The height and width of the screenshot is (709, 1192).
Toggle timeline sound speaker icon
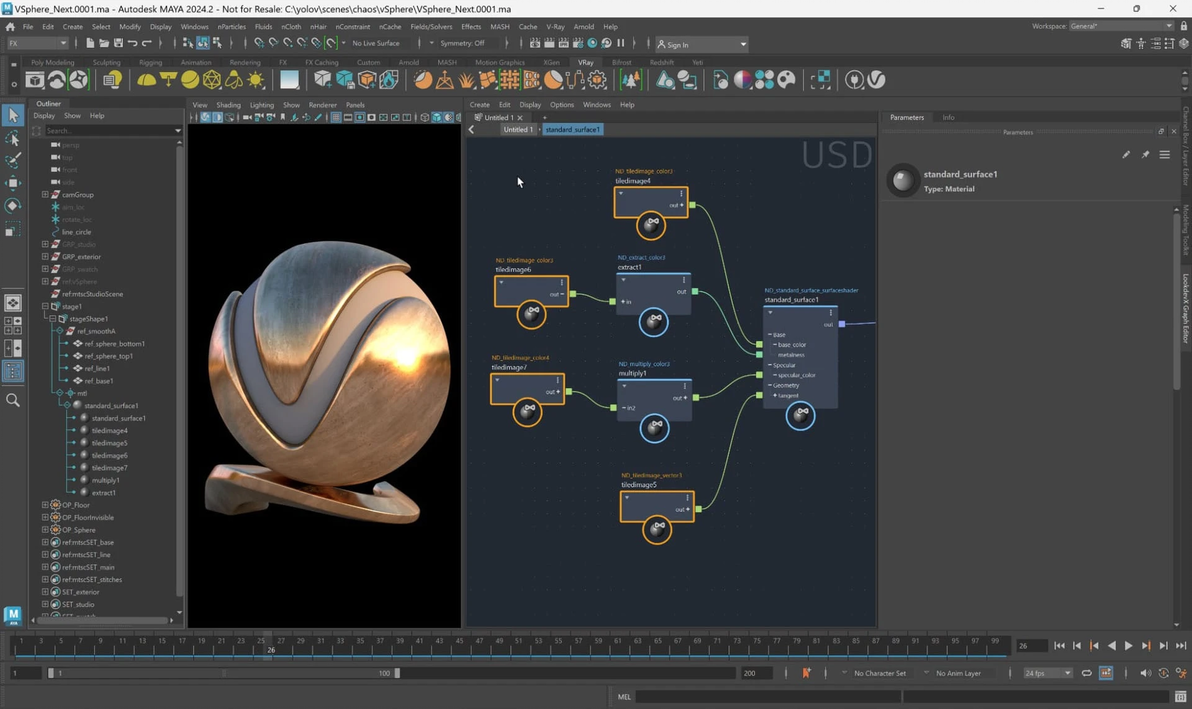click(x=1146, y=673)
